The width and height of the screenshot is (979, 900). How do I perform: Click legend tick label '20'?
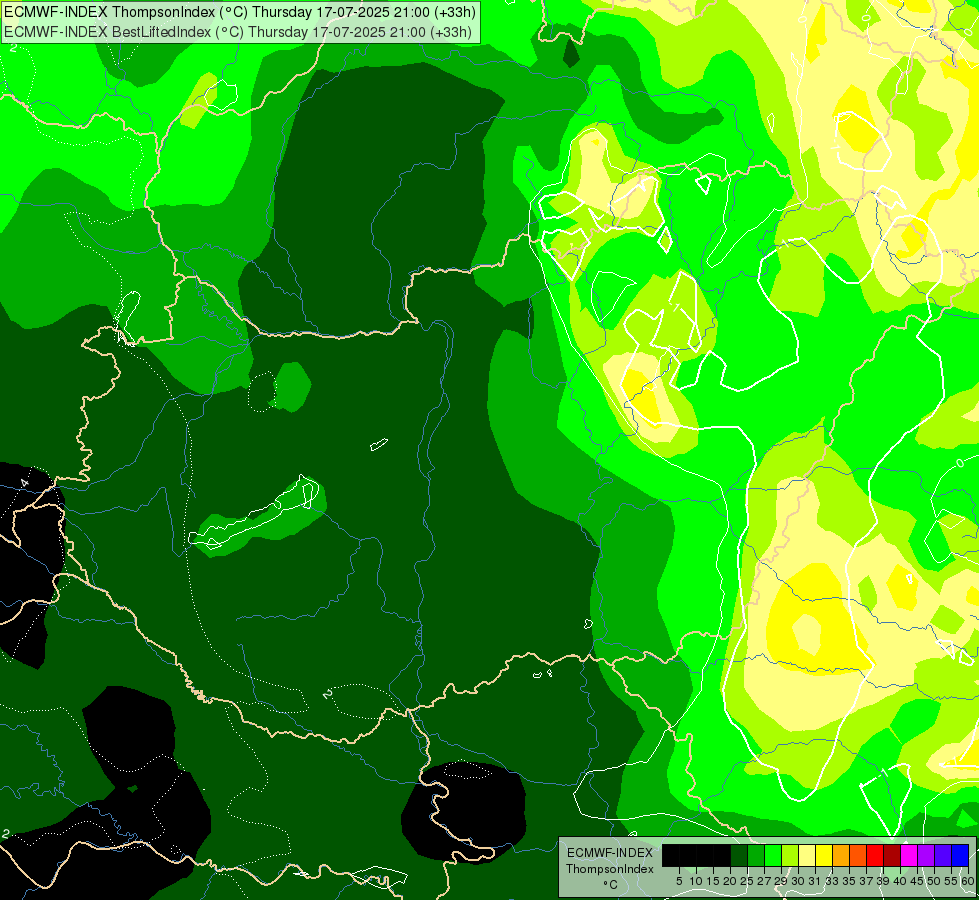point(730,881)
